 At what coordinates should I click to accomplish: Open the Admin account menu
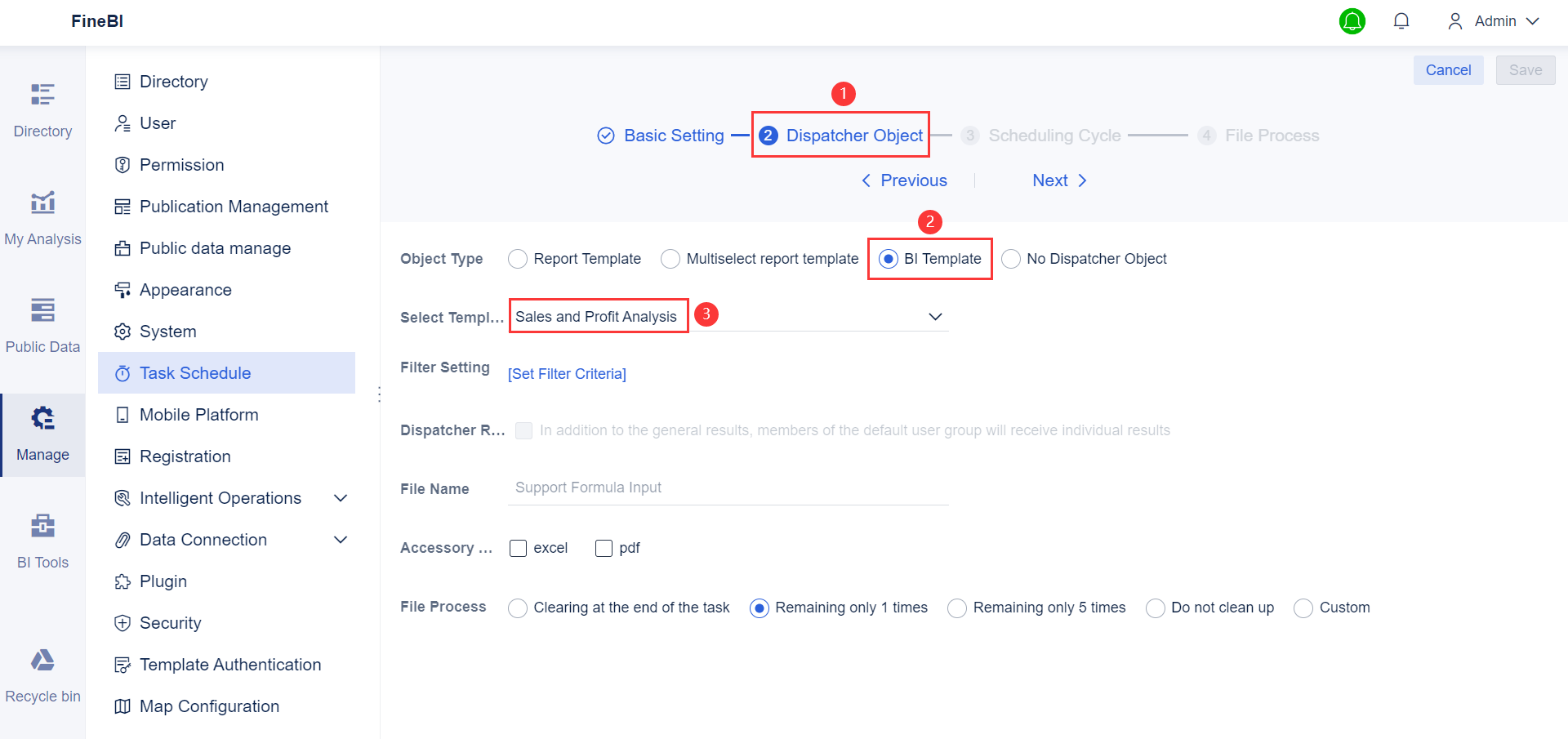tap(1494, 21)
